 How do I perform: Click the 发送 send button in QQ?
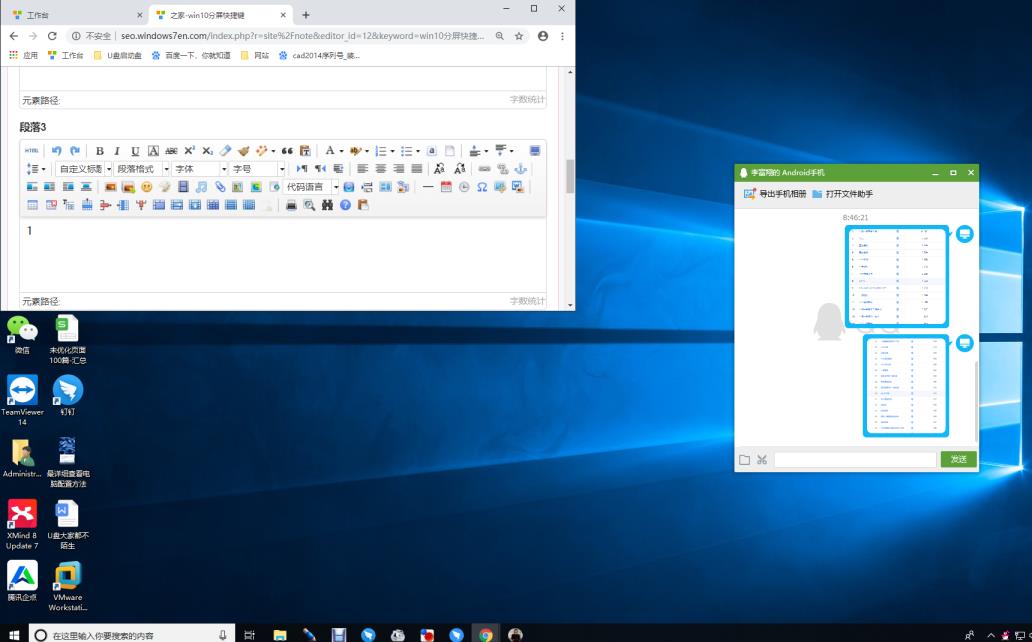point(957,459)
